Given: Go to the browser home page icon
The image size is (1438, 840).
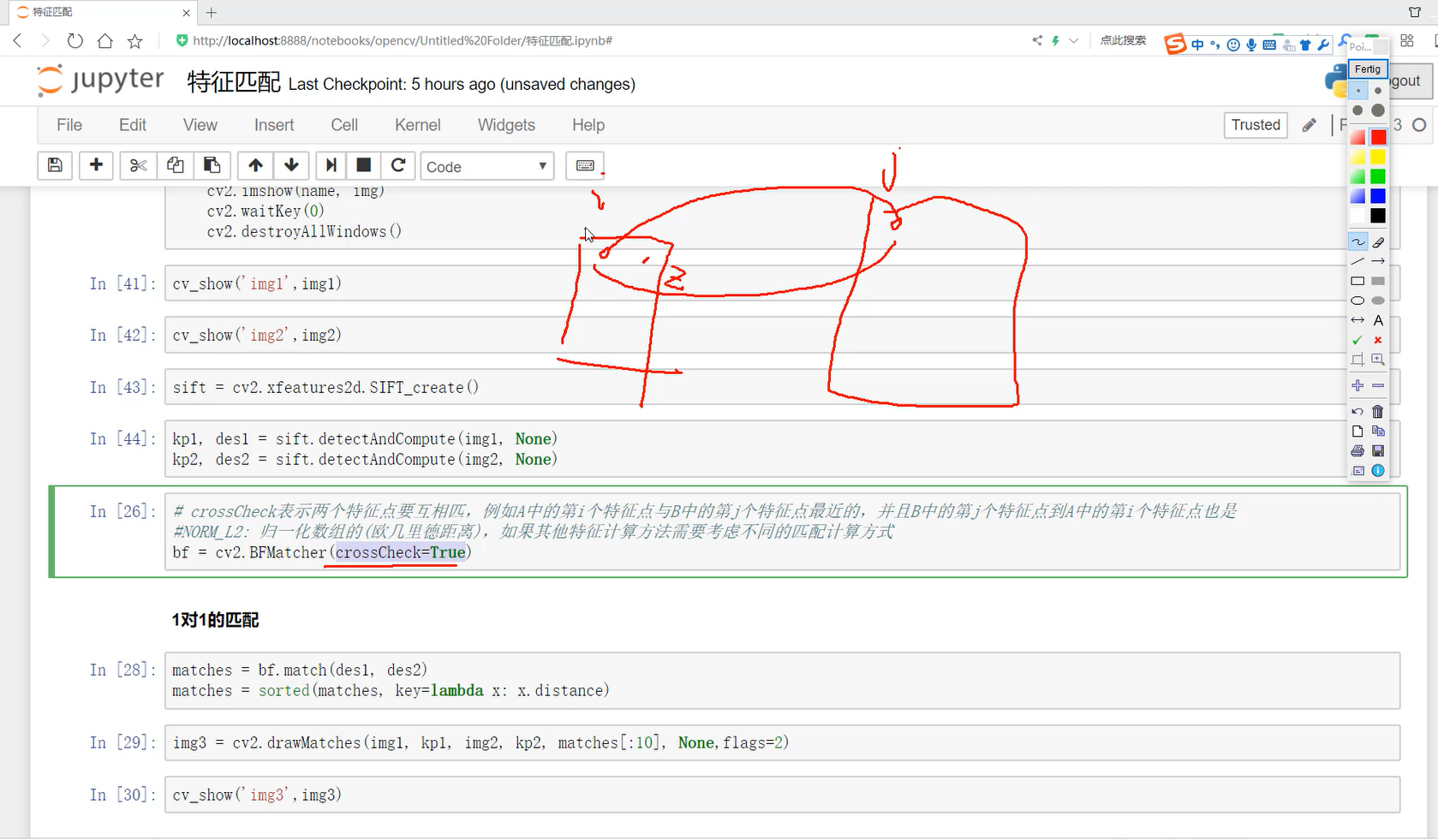Looking at the screenshot, I should tap(104, 40).
